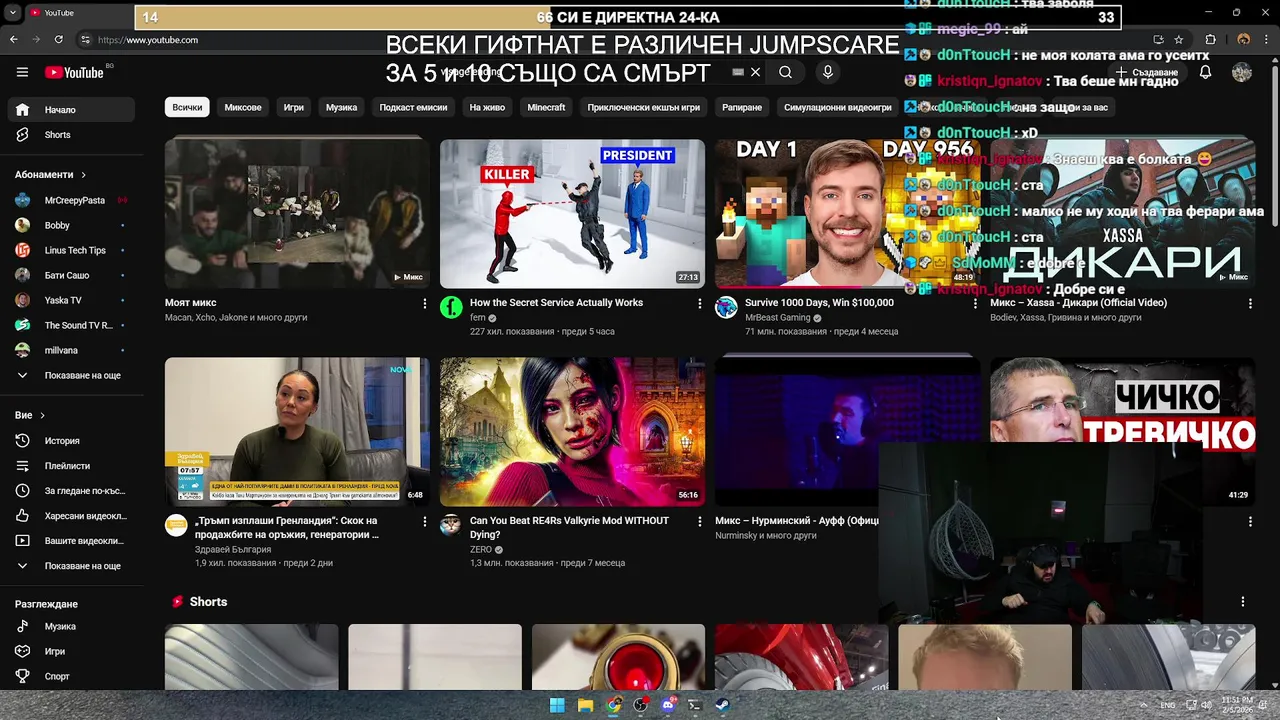The image size is (1280, 720).
Task: Select the На живо chip
Action: [x=487, y=107]
